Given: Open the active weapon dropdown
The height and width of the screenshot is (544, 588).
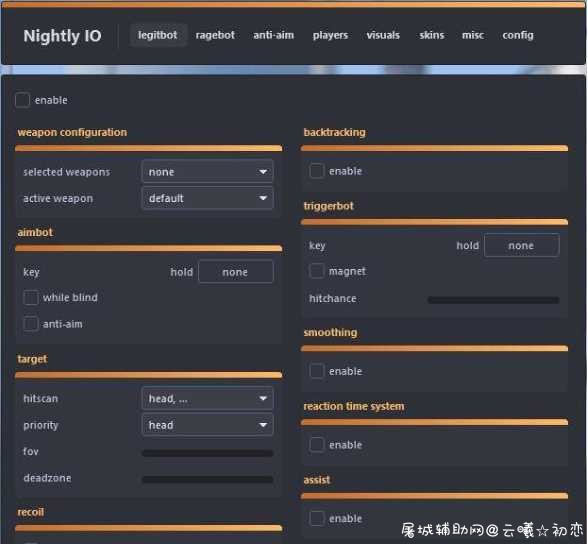Looking at the screenshot, I should coord(207,198).
